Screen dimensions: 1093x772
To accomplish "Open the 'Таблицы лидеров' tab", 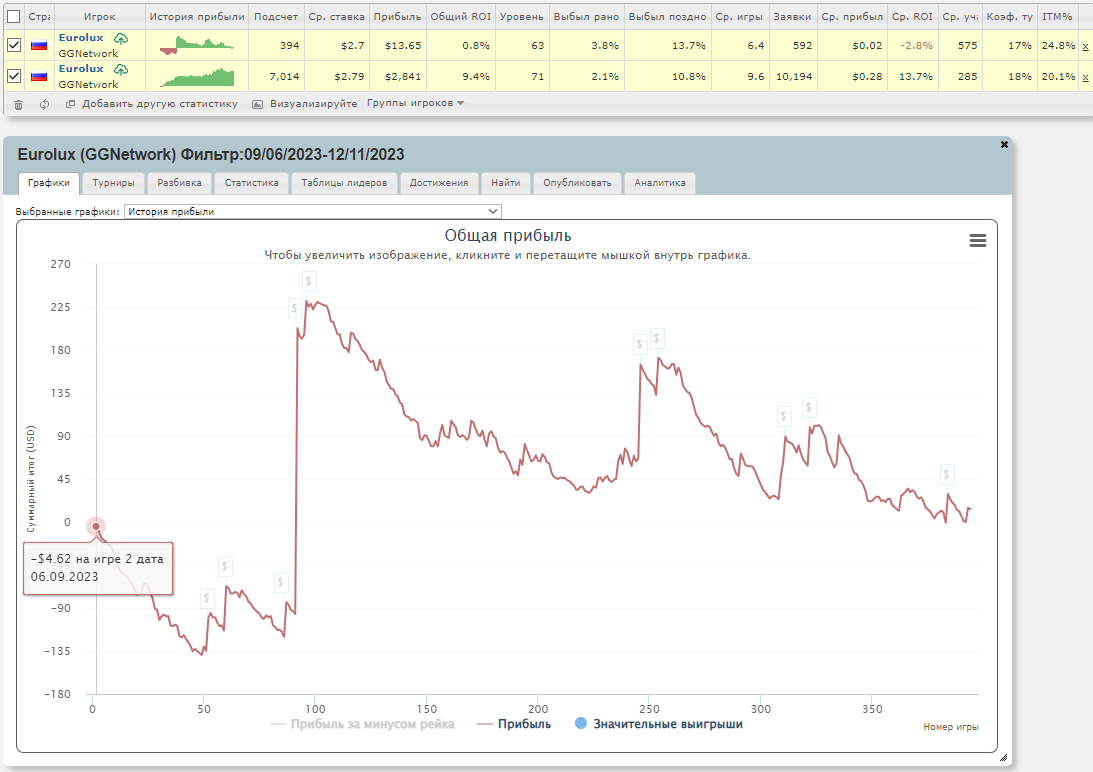I will pyautogui.click(x=344, y=183).
